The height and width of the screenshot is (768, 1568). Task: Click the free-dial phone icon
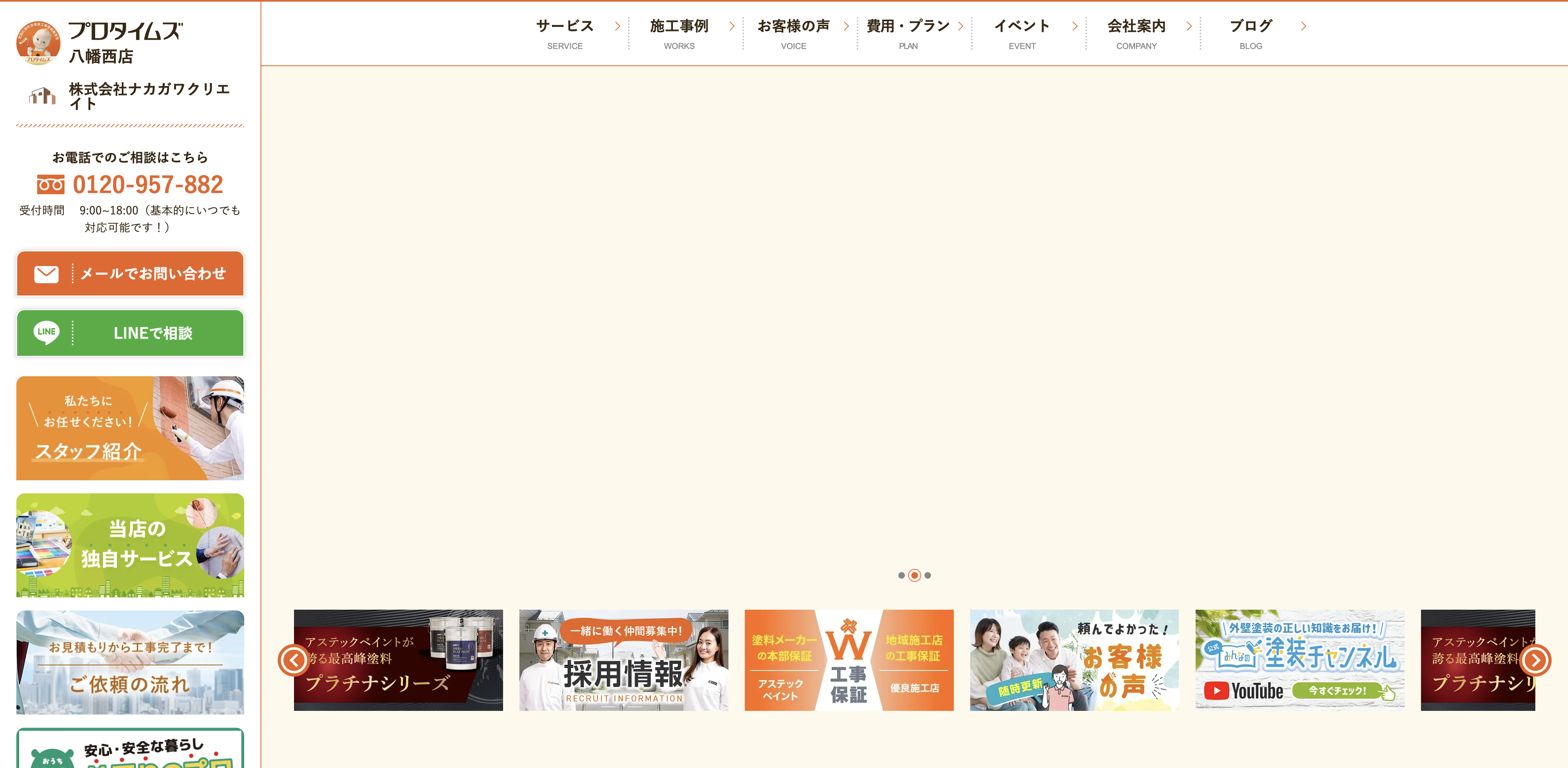click(x=51, y=185)
